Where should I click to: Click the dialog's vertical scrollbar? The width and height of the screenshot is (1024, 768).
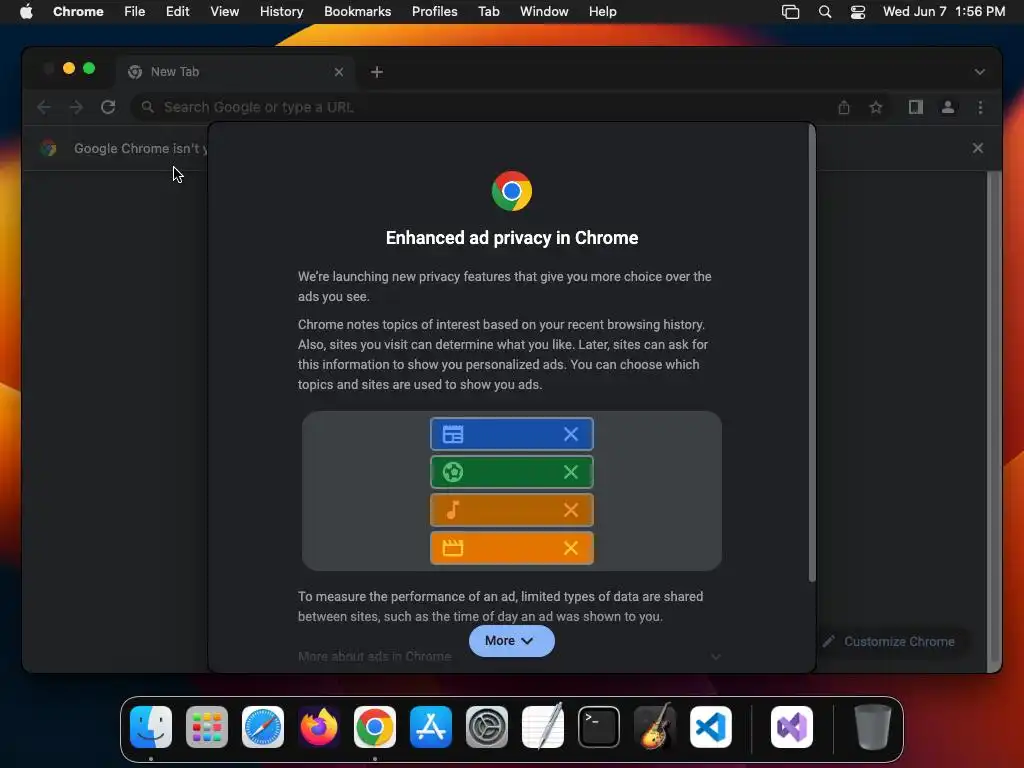(812, 353)
